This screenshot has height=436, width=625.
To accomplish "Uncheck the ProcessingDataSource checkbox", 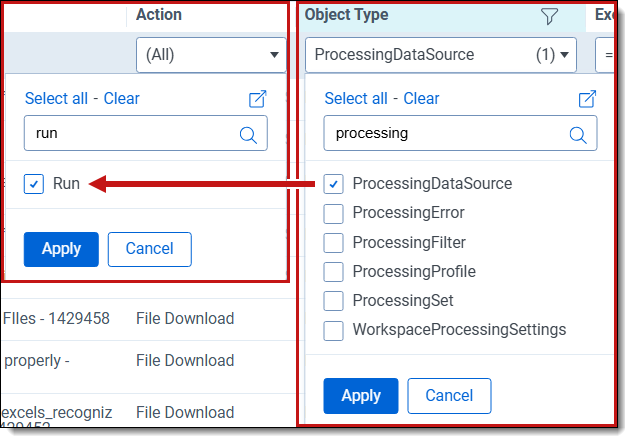I will 334,184.
